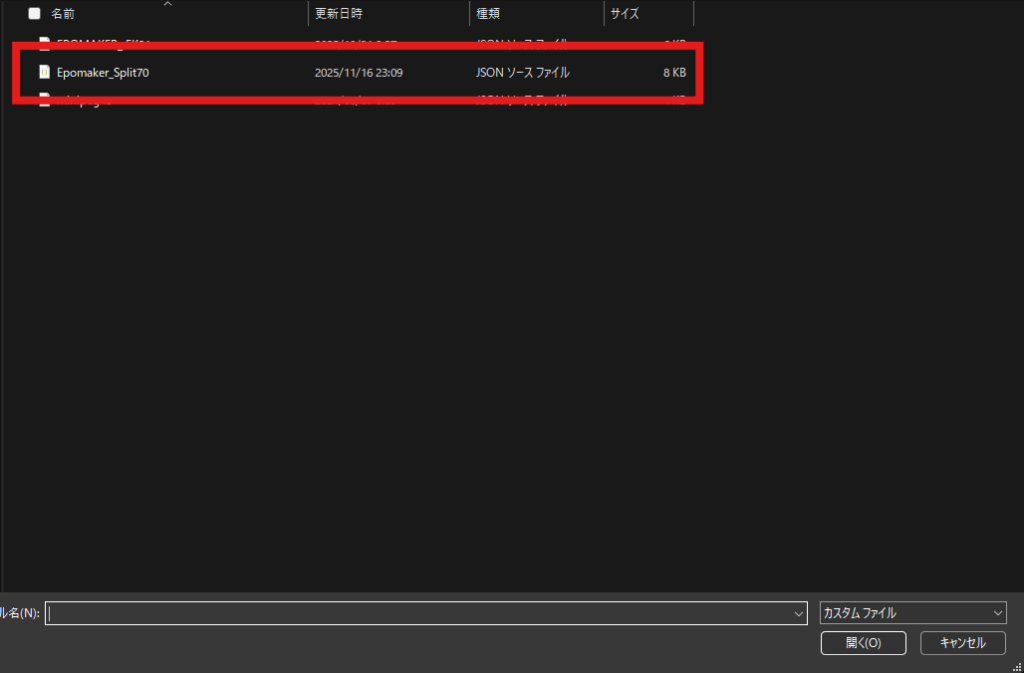Image resolution: width=1024 pixels, height=673 pixels.
Task: Click JSON ソース ファイル type of Epomaker_Split70
Action: tap(523, 72)
